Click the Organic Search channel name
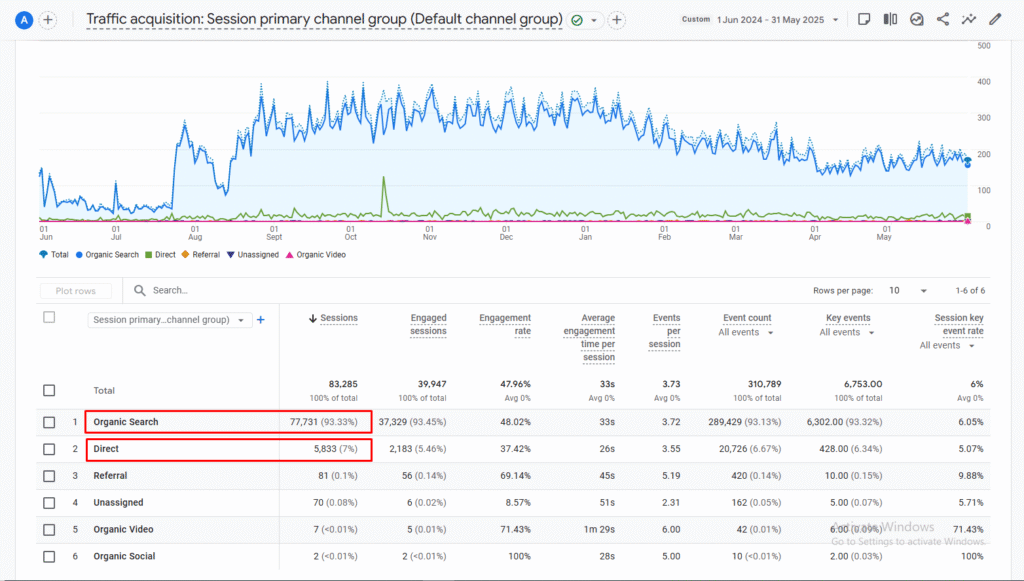Image resolution: width=1024 pixels, height=581 pixels. click(125, 422)
